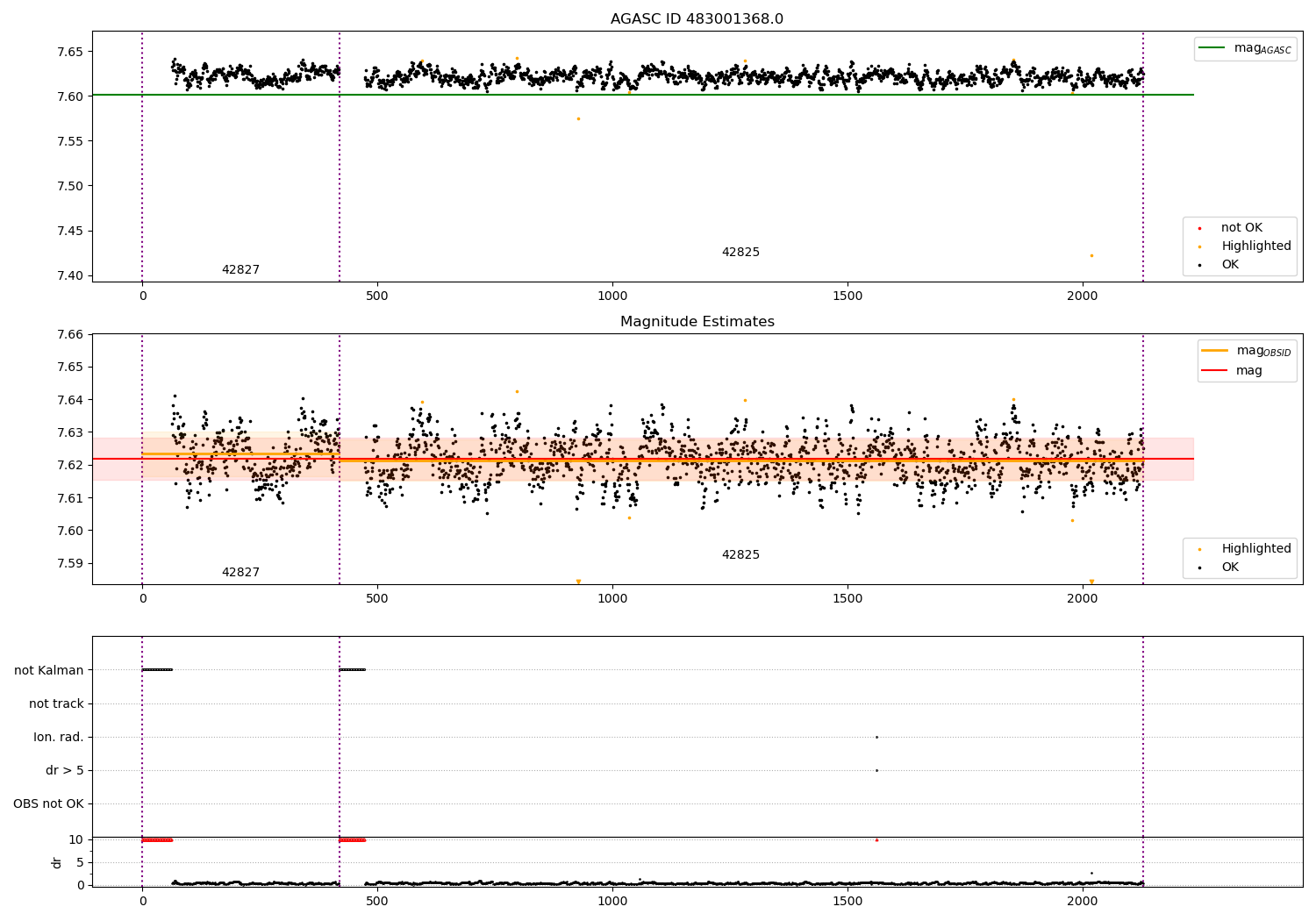
Task: Select the green mag AGASC legend entry
Action: point(1243,48)
